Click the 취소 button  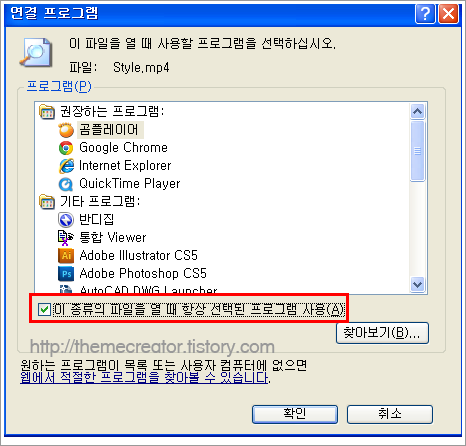coord(390,414)
